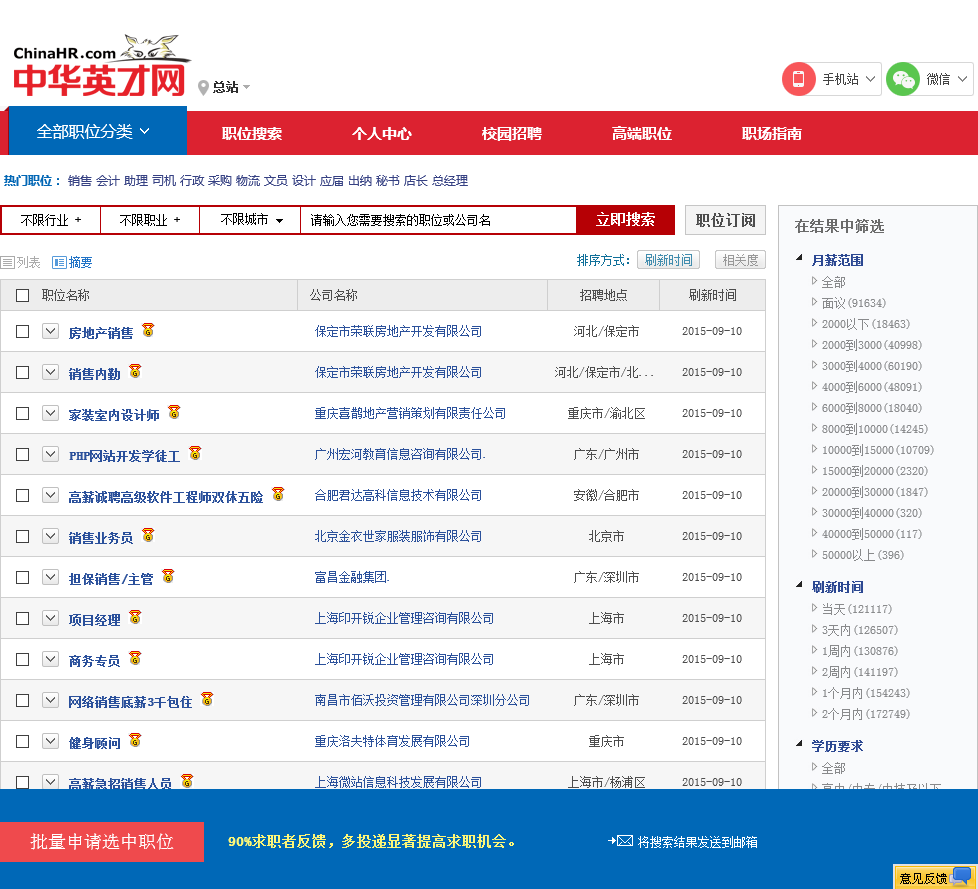Open the 意见反馈 feedback chat icon
This screenshot has width=978, height=889.
(962, 875)
